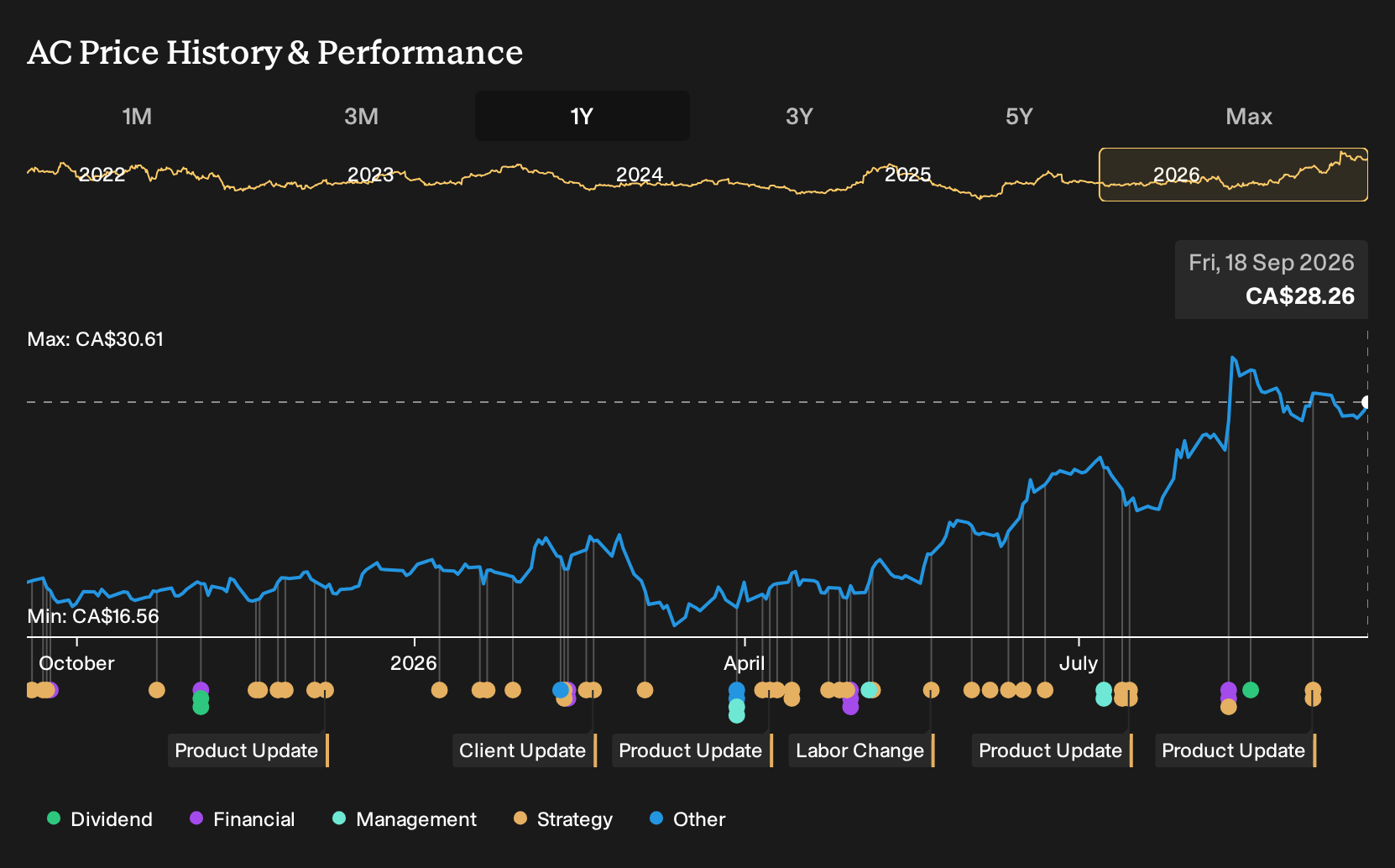The width and height of the screenshot is (1395, 868).
Task: Open the Client Update event label
Action: pyautogui.click(x=525, y=750)
